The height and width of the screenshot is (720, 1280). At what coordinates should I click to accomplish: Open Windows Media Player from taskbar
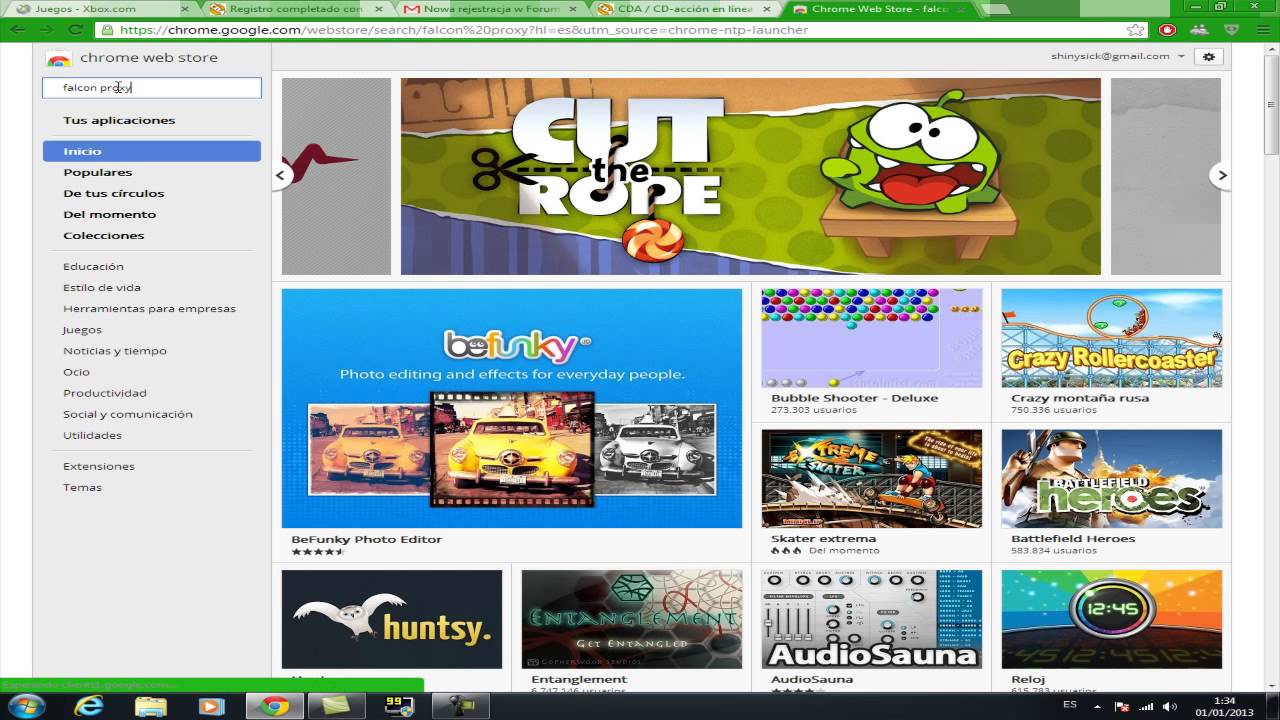tap(211, 706)
